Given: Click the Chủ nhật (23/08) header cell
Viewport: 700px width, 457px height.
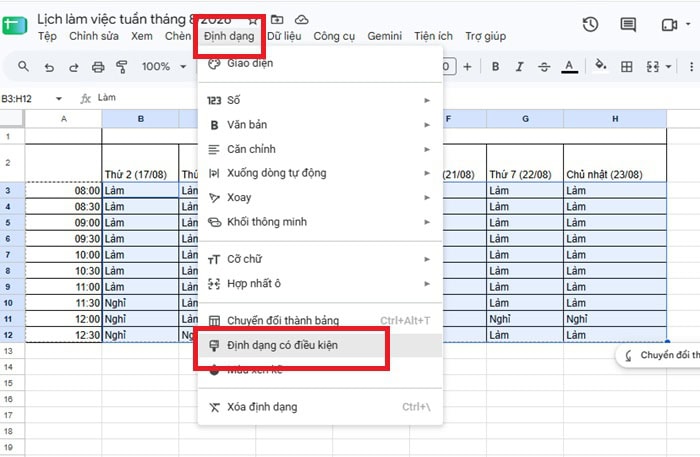Looking at the screenshot, I should click(x=615, y=163).
